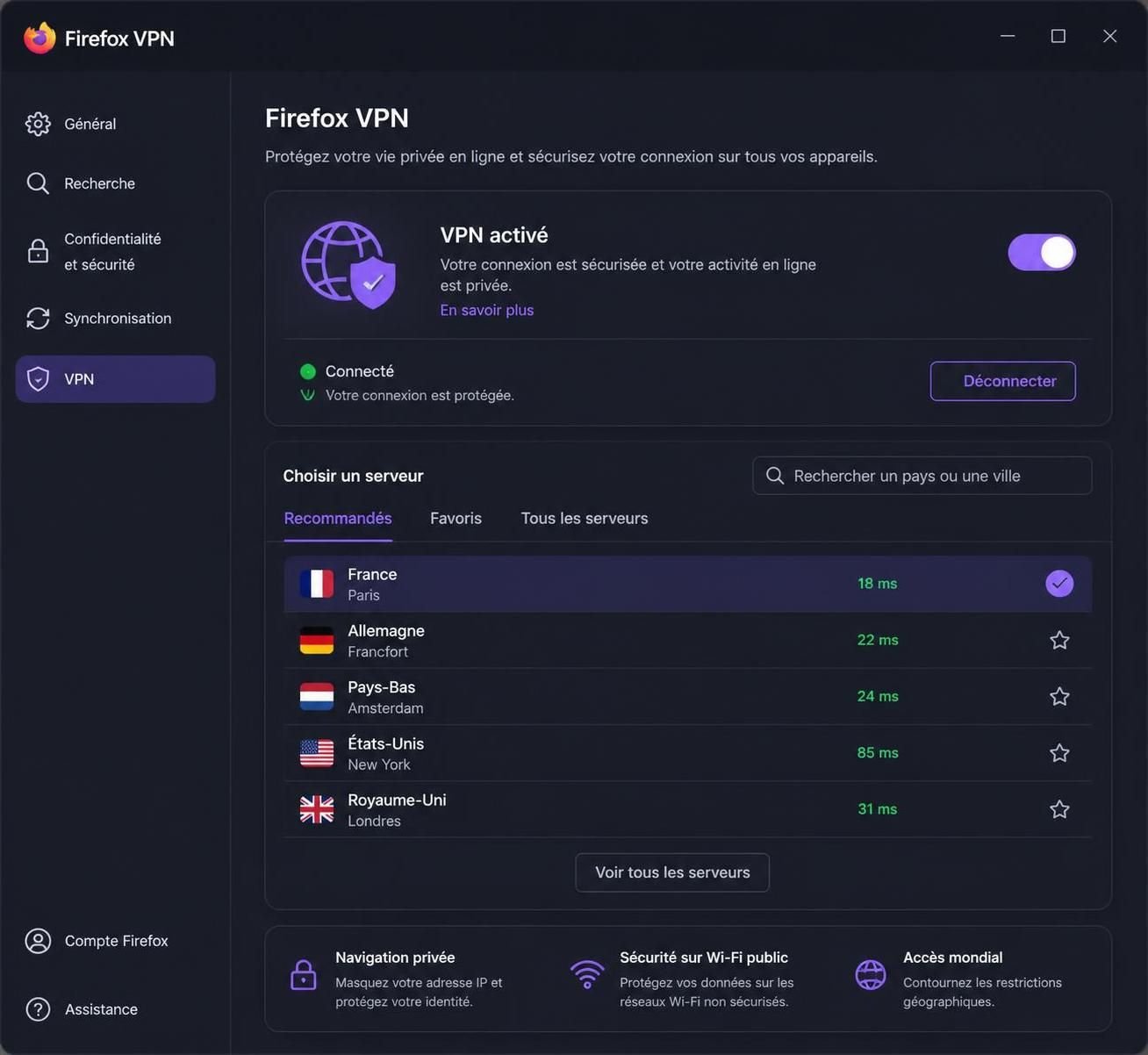1148x1055 pixels.
Task: Maximize the Firefox VPN window
Action: 1058,36
